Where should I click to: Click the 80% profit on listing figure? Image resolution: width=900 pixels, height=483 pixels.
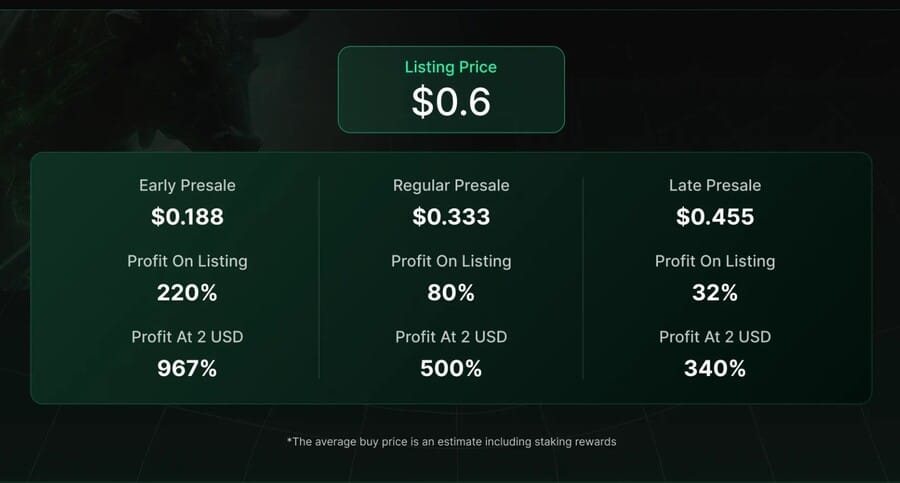(x=451, y=293)
